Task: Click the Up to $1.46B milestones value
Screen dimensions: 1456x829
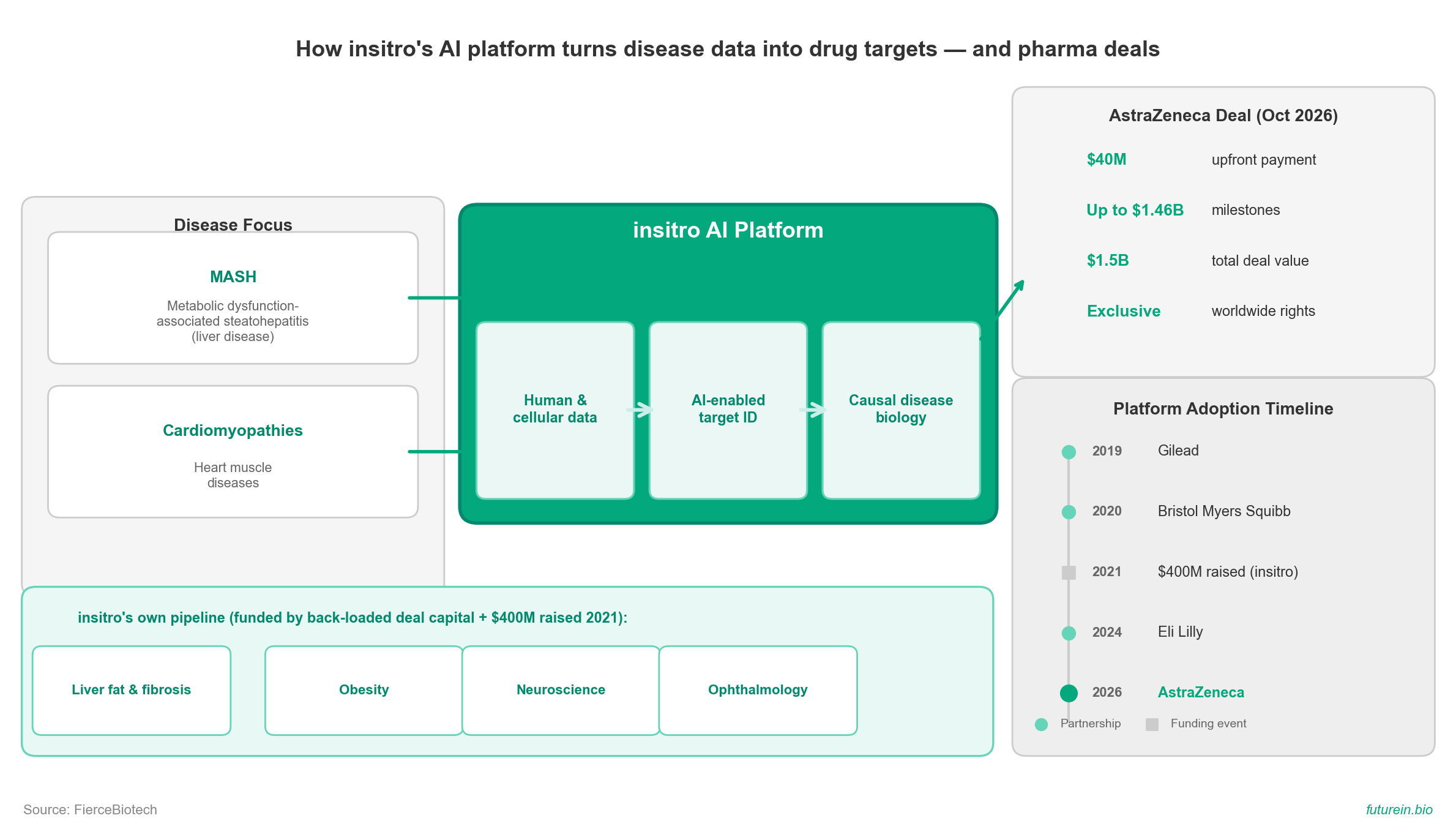Action: click(x=1135, y=210)
